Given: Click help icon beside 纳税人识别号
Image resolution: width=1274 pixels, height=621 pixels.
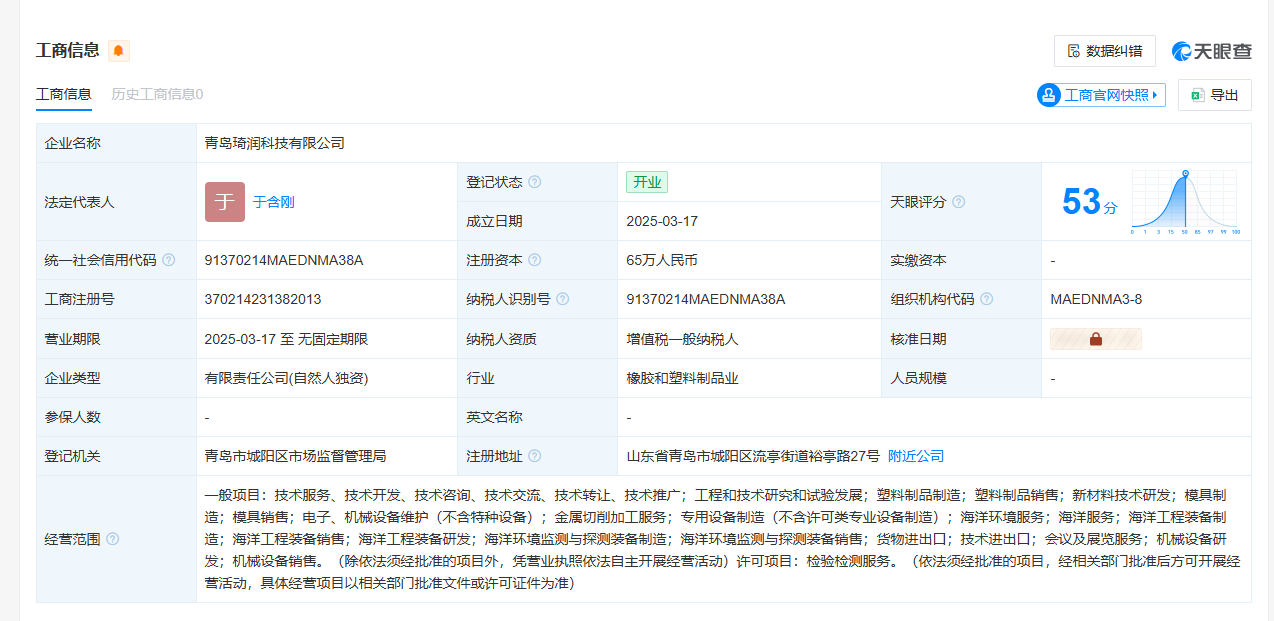Looking at the screenshot, I should point(563,299).
